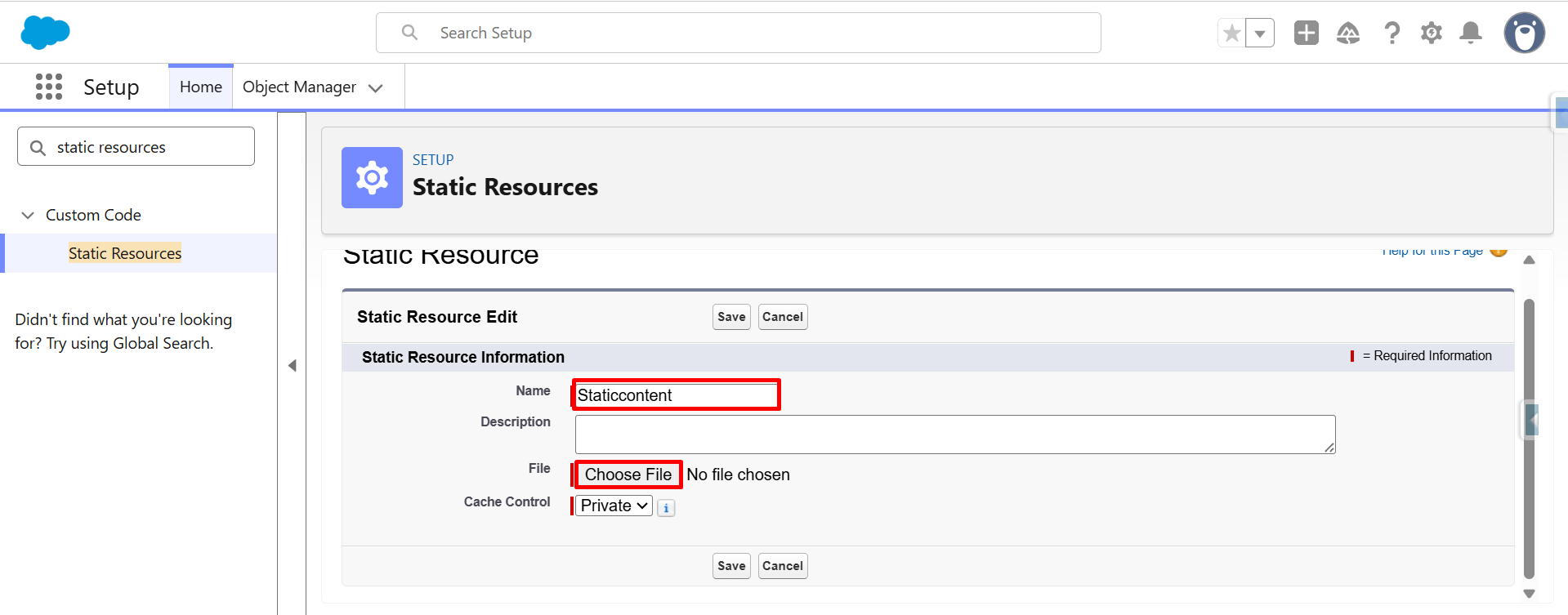Open global actions plus icon
This screenshot has width=1568, height=615.
1307,33
